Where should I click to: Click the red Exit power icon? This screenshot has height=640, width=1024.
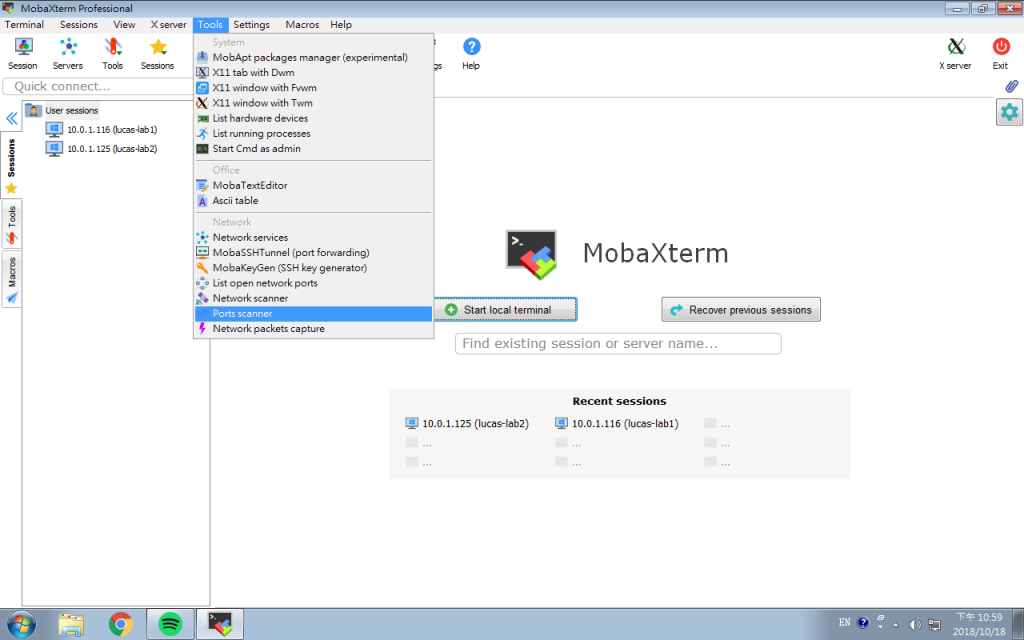1000,54
